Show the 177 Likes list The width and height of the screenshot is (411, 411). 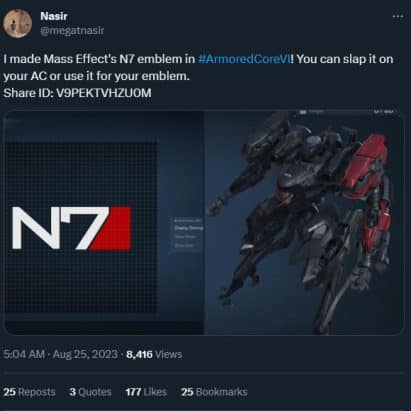click(x=146, y=392)
